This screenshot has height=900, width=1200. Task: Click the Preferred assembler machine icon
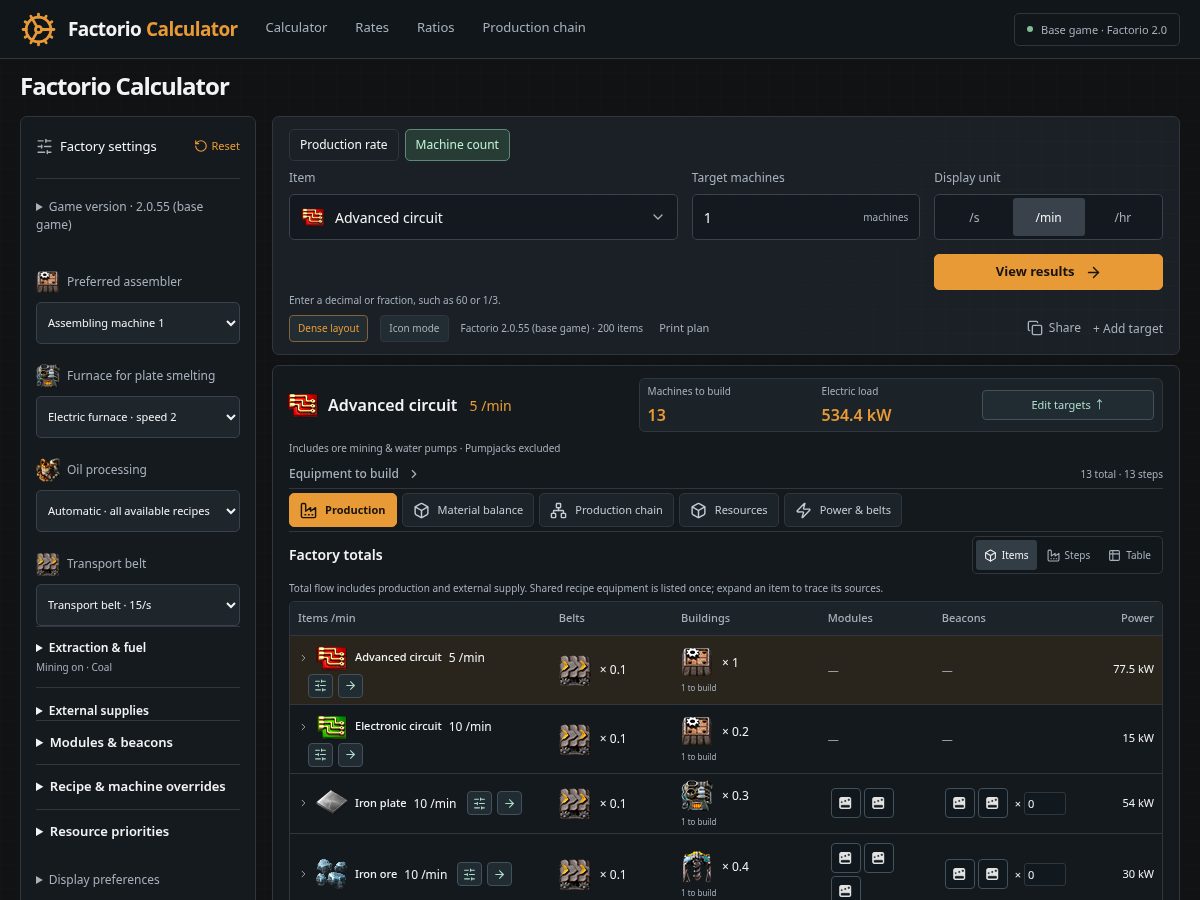point(47,281)
